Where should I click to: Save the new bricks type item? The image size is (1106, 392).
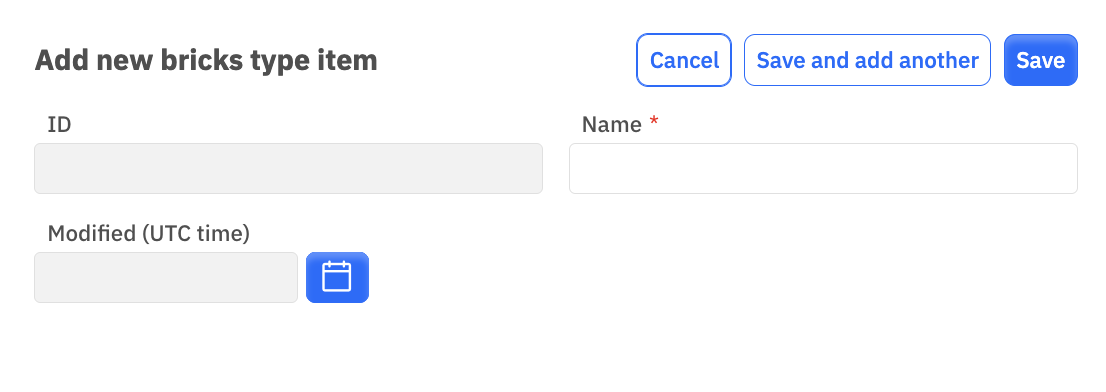pyautogui.click(x=1040, y=60)
